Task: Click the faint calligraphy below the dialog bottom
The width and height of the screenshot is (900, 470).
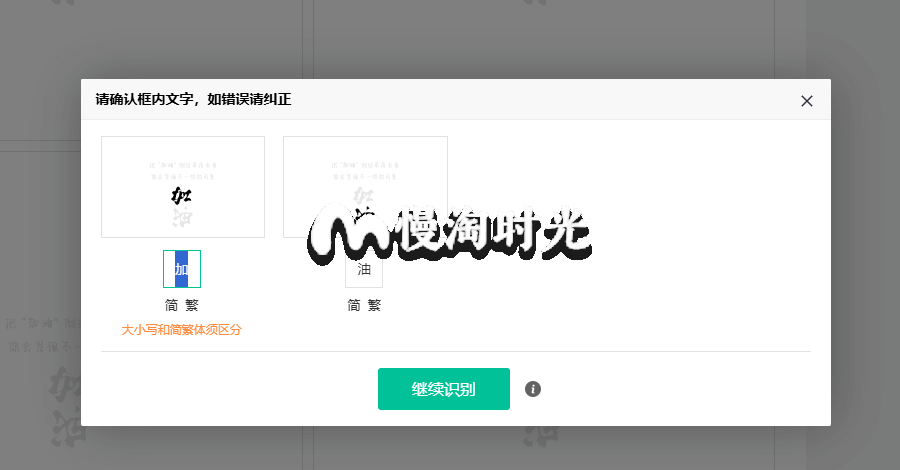Action: pos(541,435)
